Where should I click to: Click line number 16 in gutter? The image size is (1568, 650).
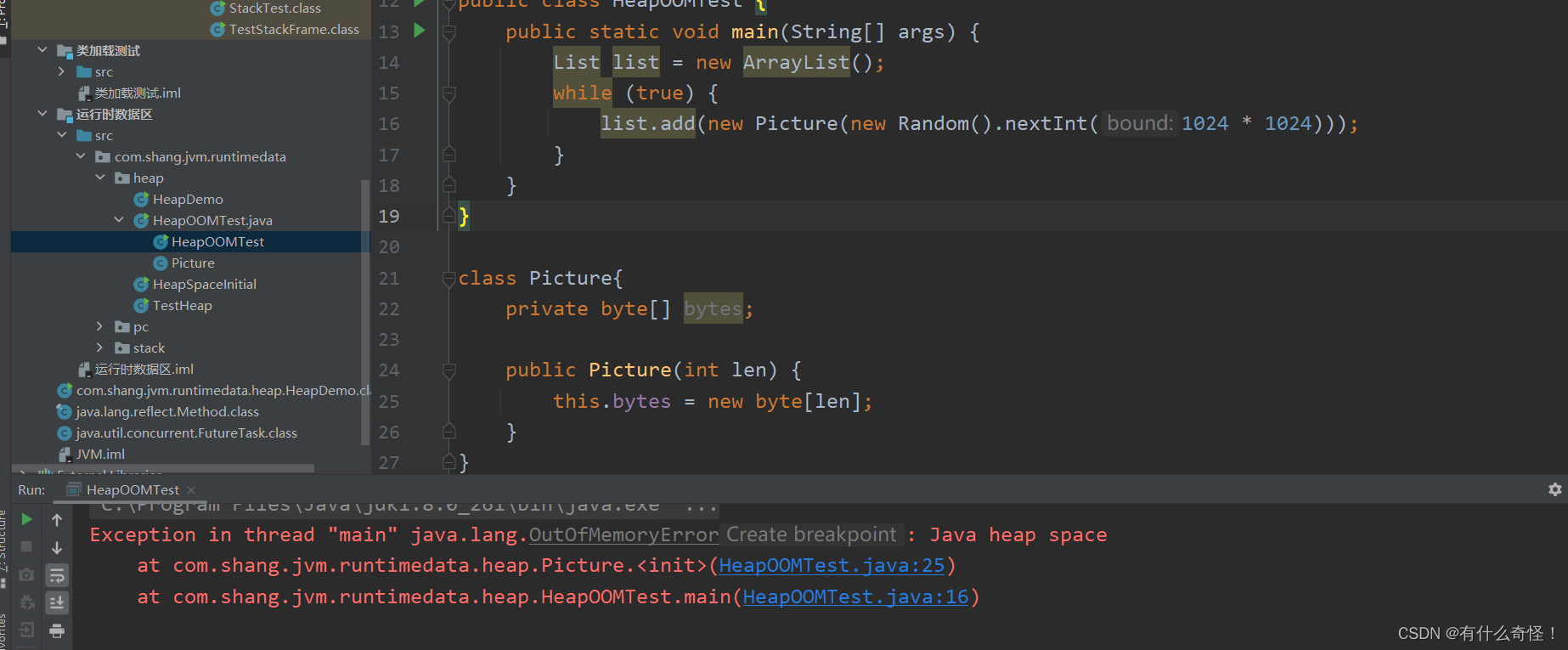point(389,124)
